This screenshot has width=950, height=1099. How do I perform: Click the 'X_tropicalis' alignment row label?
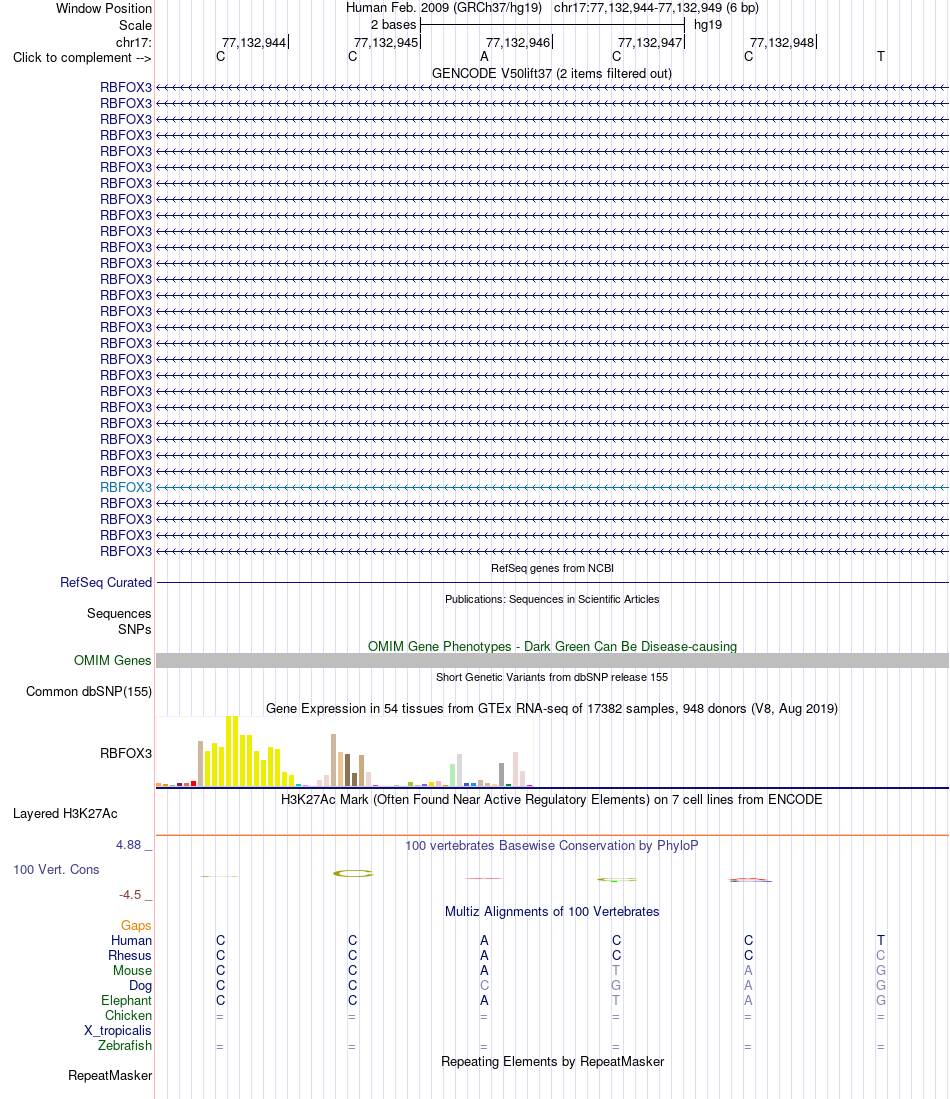click(x=118, y=1030)
